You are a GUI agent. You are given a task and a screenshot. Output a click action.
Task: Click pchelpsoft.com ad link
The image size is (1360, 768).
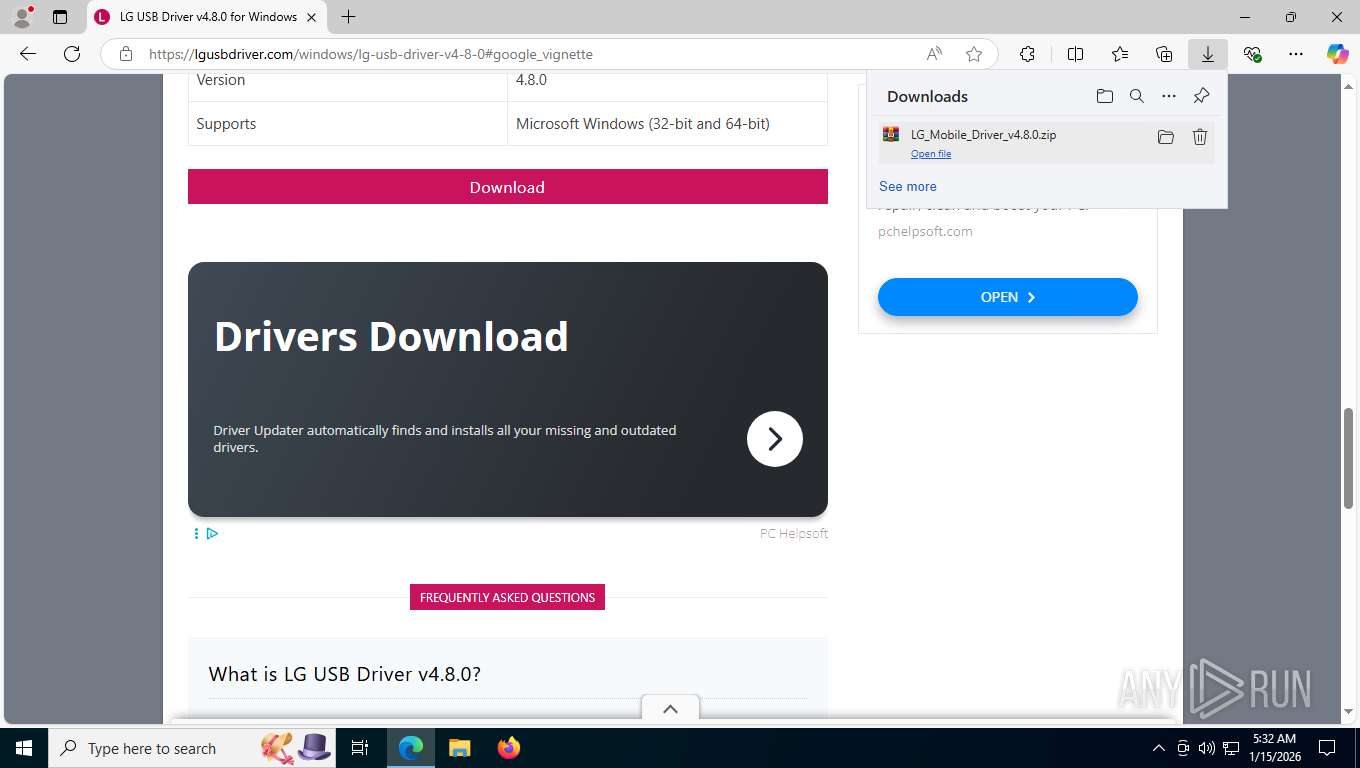pos(925,231)
